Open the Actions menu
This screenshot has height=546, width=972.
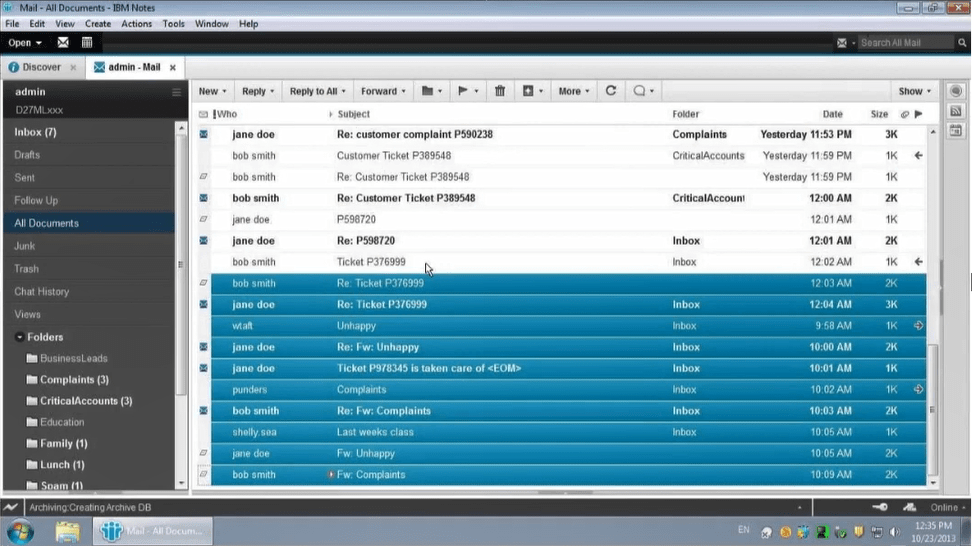click(x=136, y=23)
